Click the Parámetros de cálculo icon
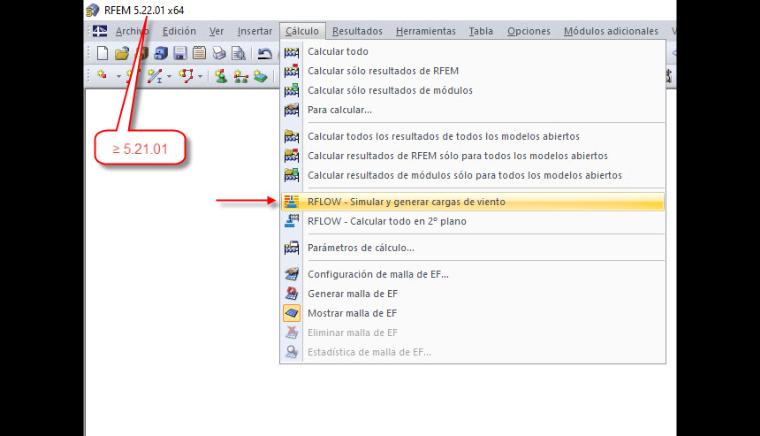 click(291, 248)
